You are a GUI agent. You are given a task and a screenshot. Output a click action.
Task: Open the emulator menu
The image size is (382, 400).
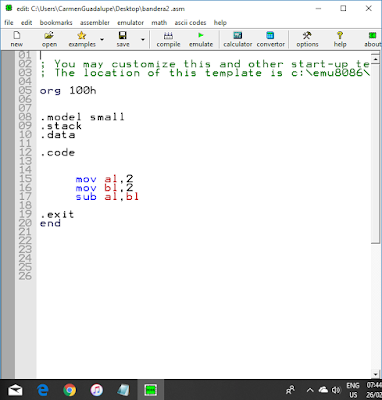(x=130, y=23)
